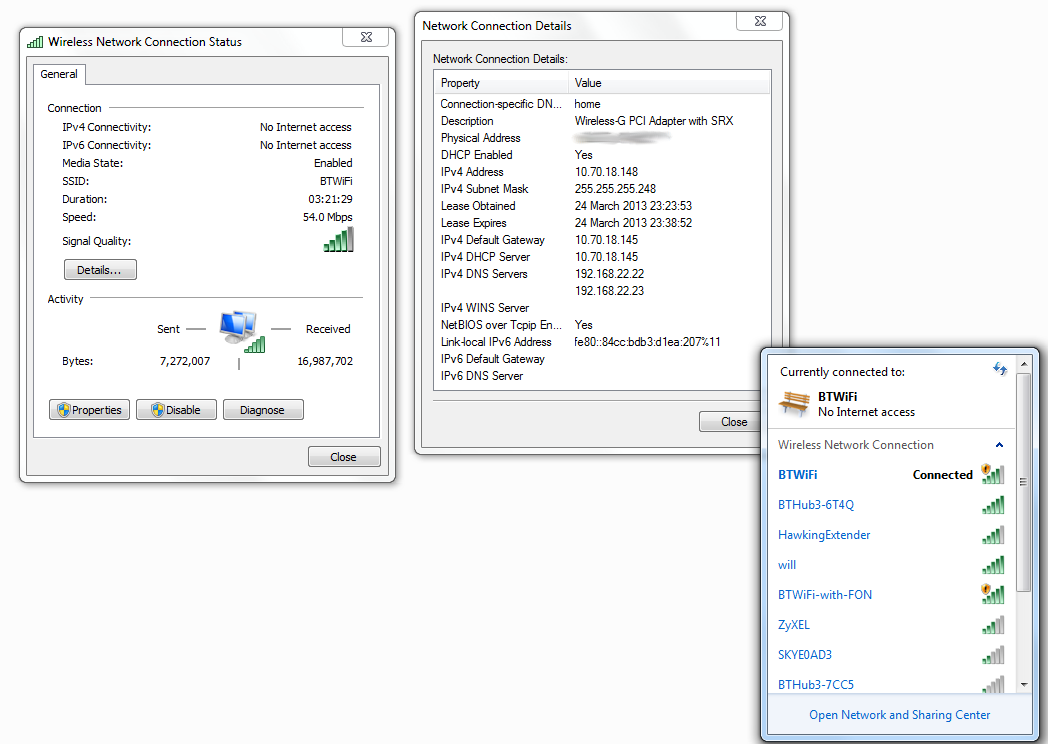Click the signal bars for HawkingExtender
The height and width of the screenshot is (744, 1048).
pos(992,535)
